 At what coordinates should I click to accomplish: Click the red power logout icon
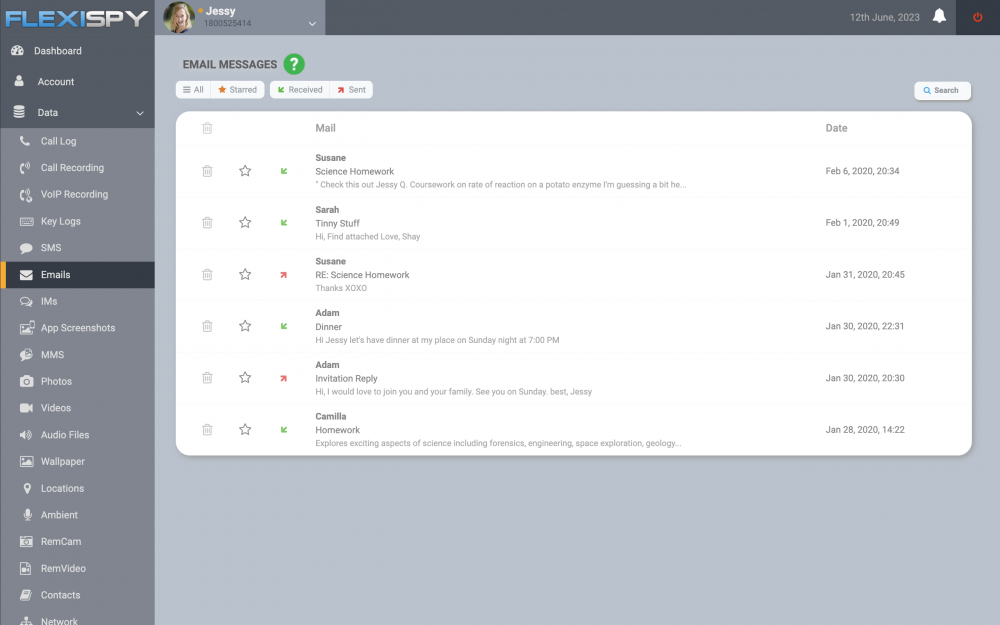977,17
